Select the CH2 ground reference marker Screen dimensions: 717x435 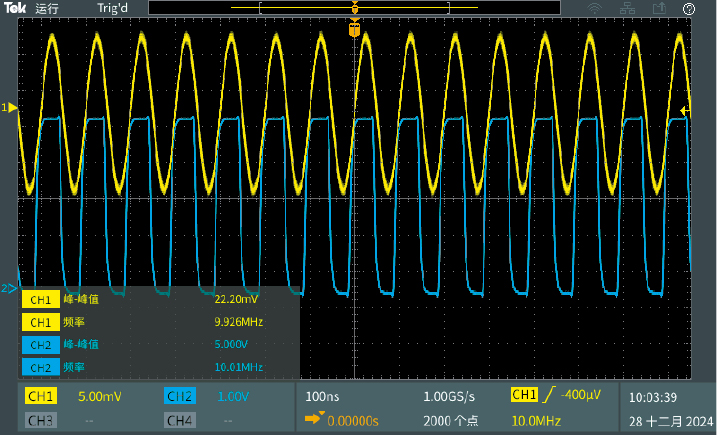tap(9, 289)
